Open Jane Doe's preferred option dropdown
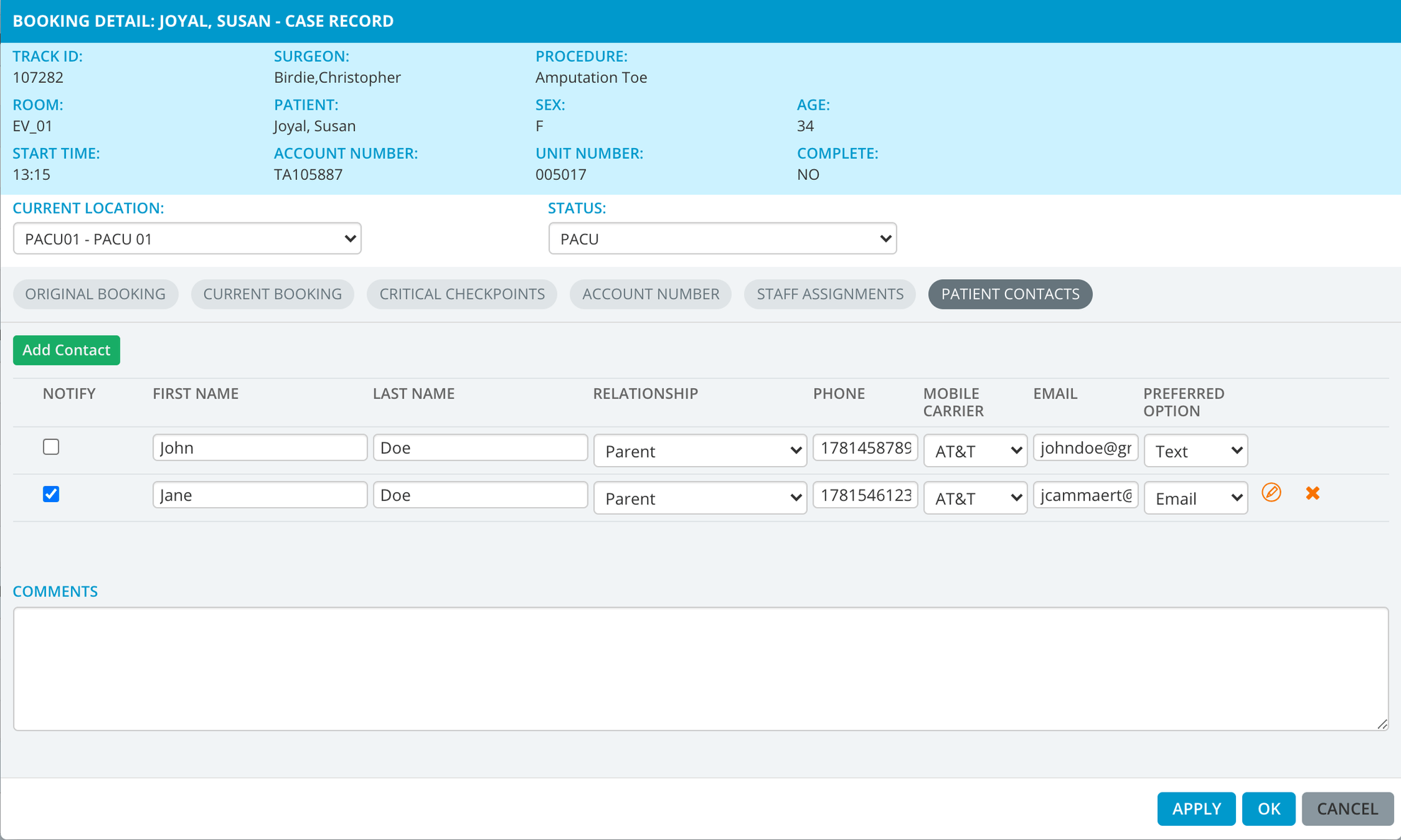 (x=1195, y=498)
